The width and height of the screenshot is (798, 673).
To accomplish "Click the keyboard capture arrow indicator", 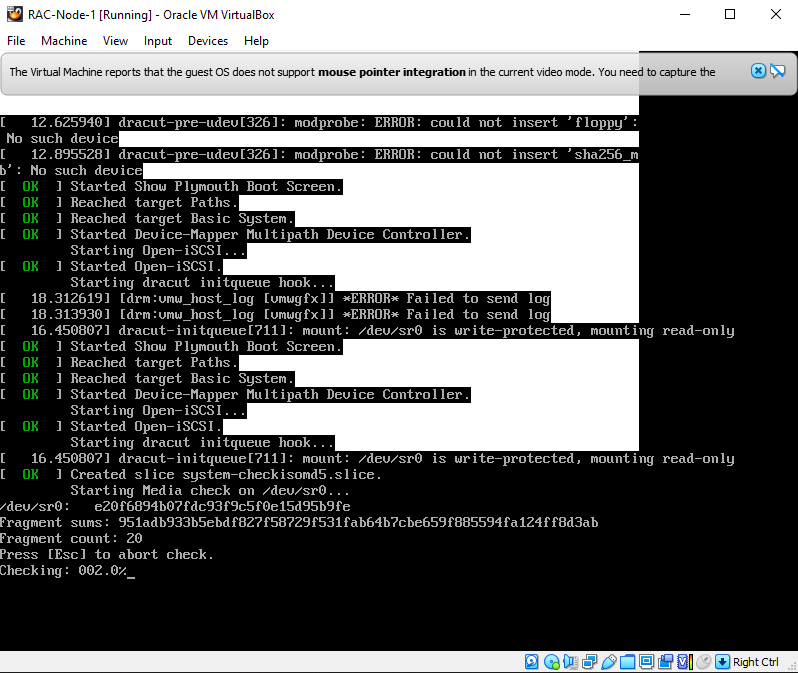I will (x=723, y=662).
